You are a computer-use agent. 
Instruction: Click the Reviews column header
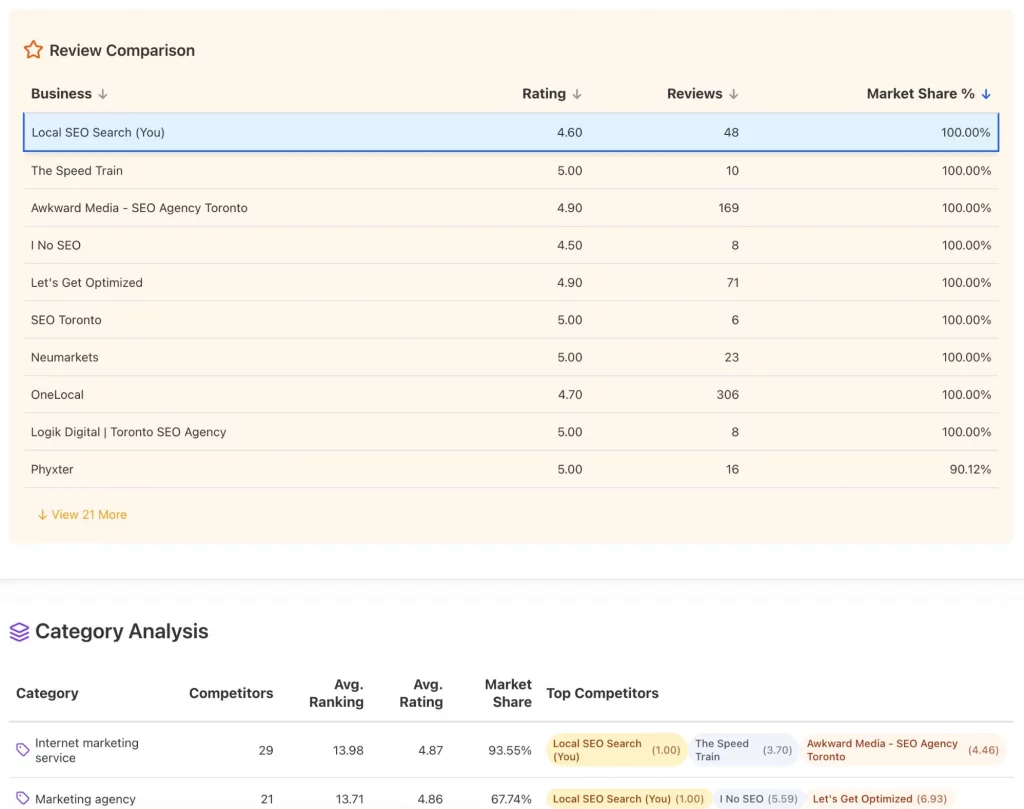[694, 93]
